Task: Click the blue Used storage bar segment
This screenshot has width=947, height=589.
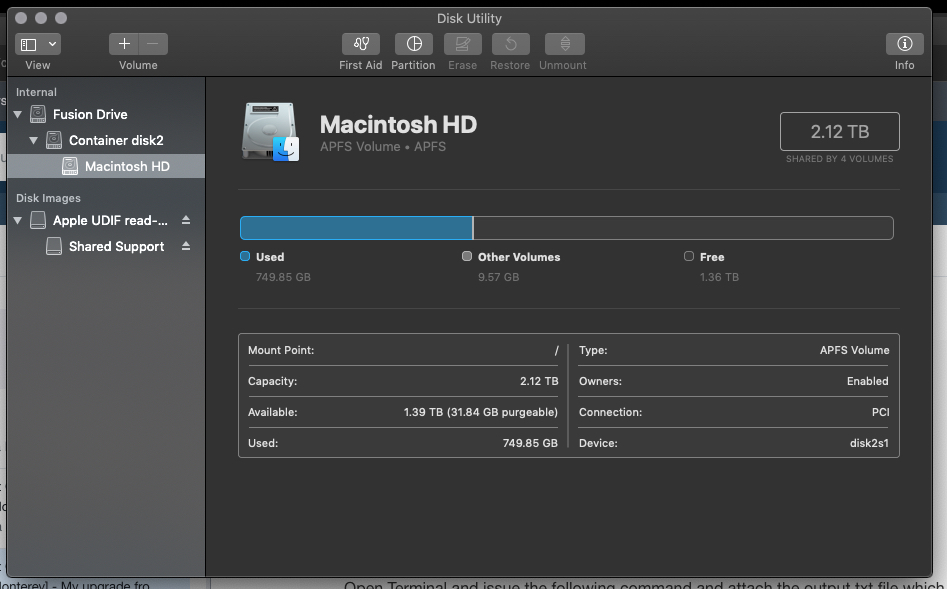Action: click(x=356, y=228)
